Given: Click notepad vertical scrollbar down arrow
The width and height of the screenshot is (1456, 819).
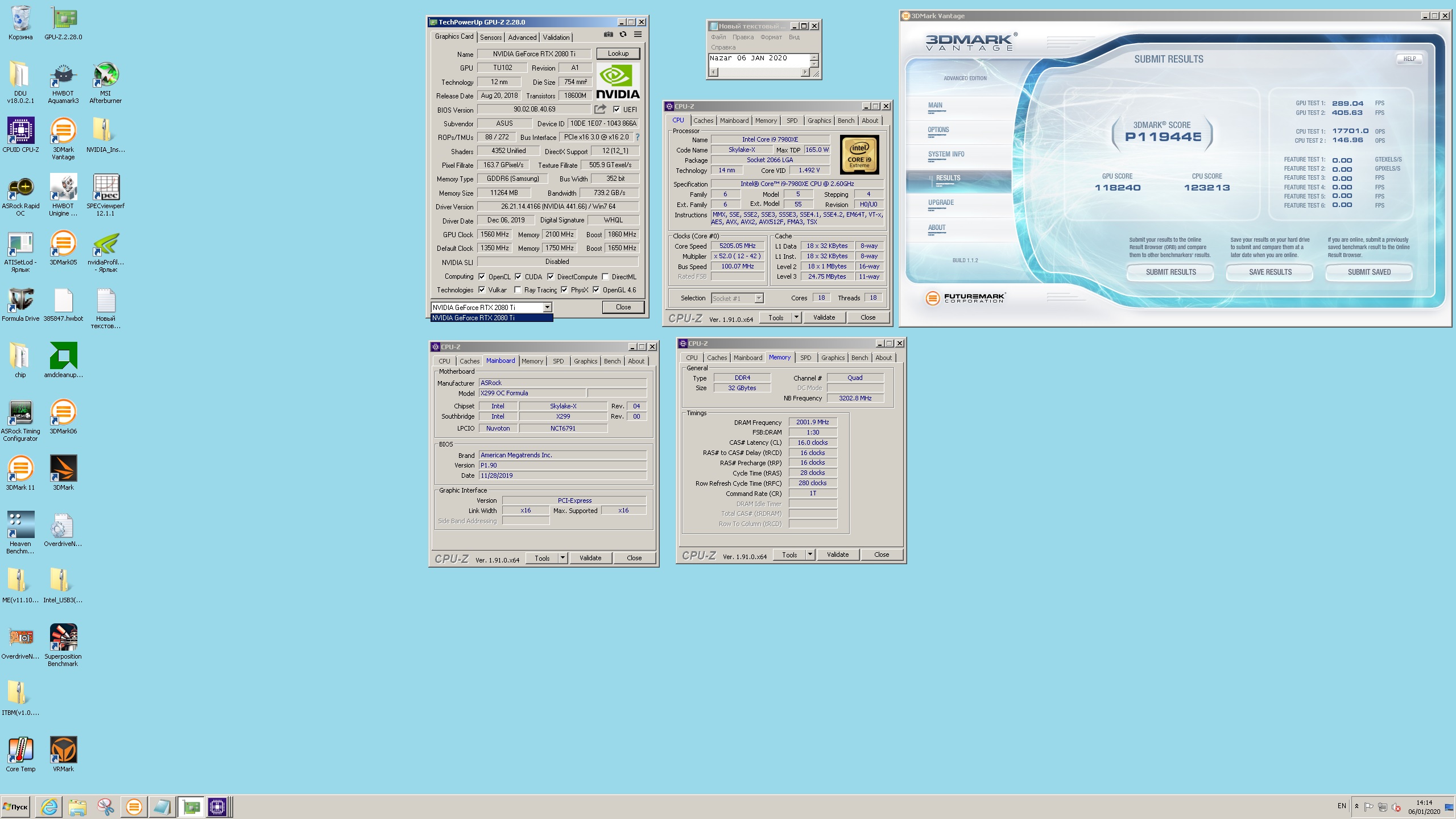Looking at the screenshot, I should (814, 64).
